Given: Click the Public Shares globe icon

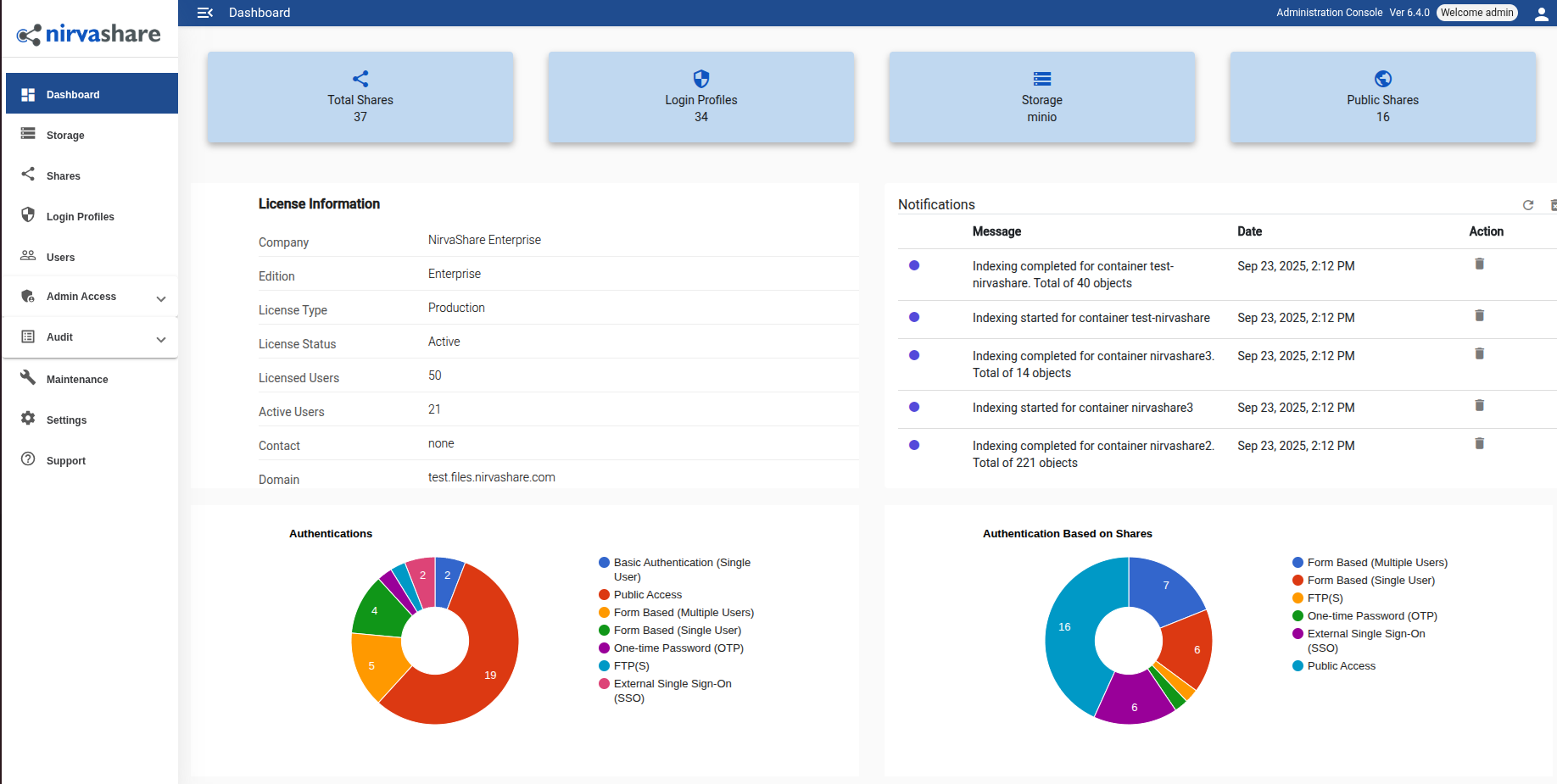Looking at the screenshot, I should coord(1382,79).
